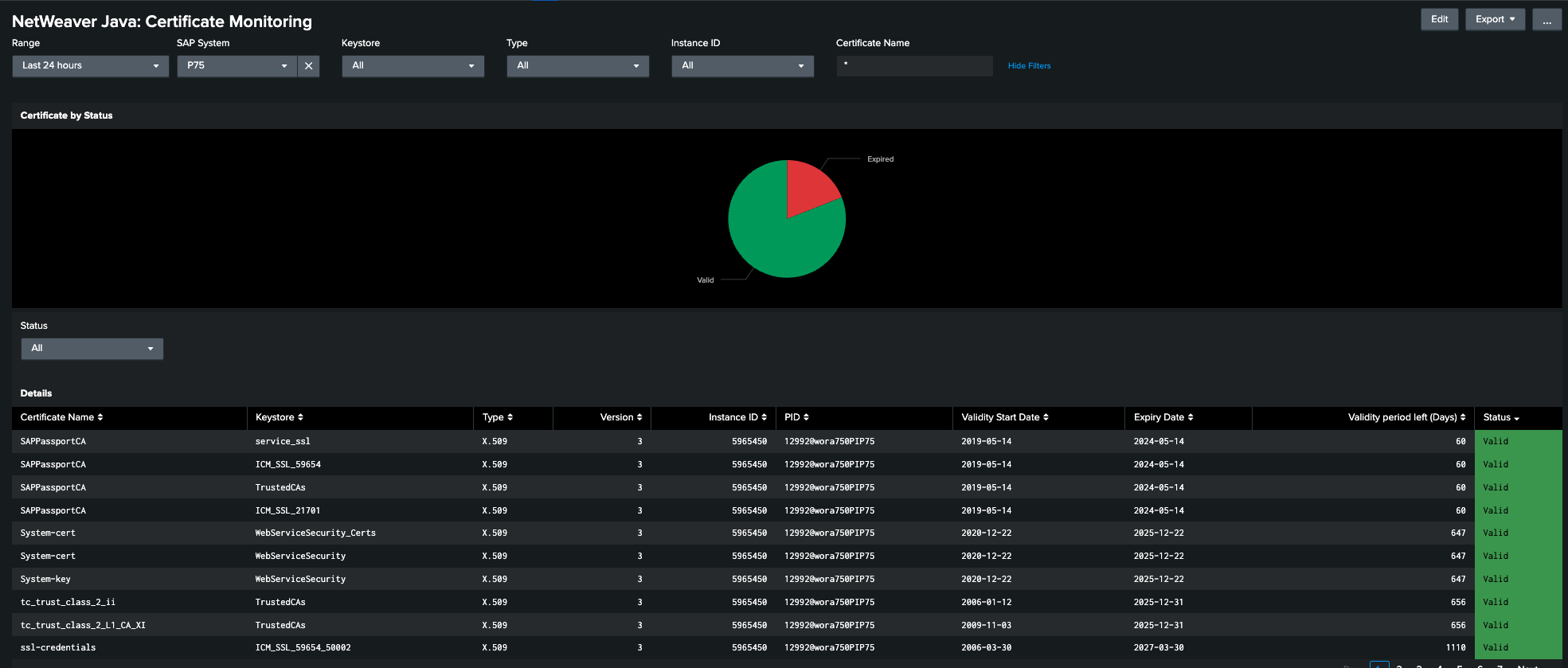Sort by Validity period left column
1568x668 pixels.
click(x=1406, y=417)
